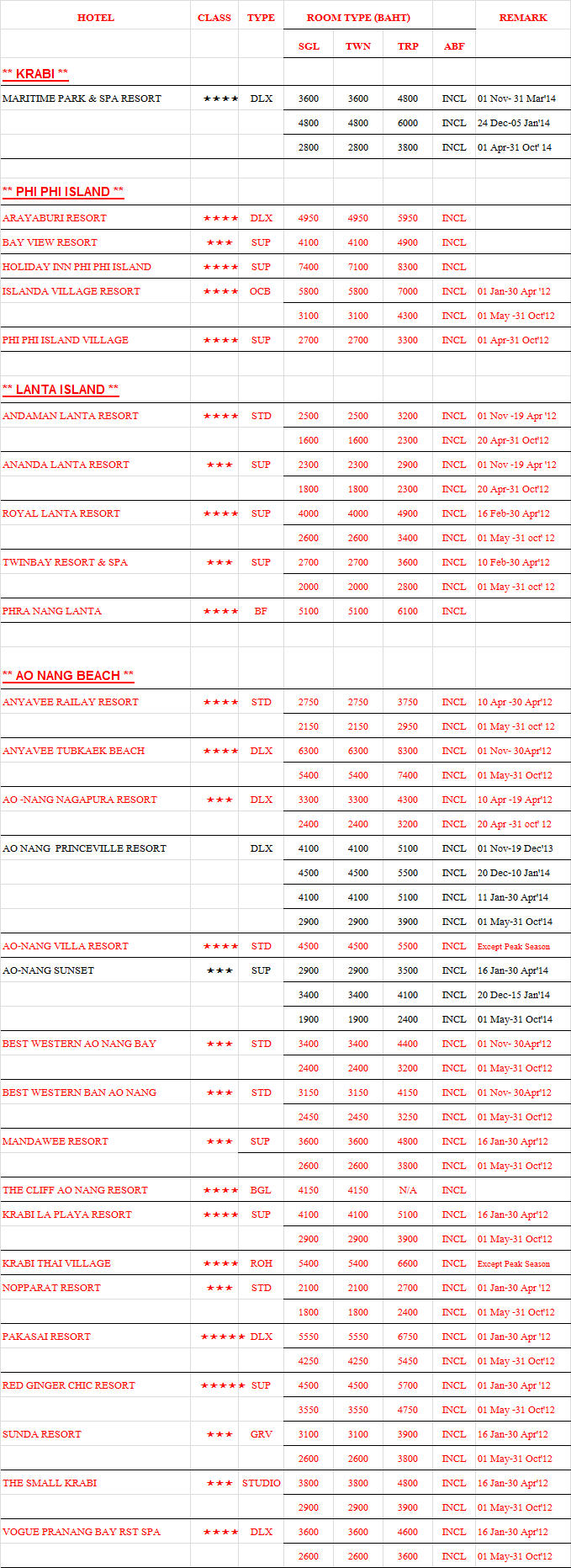Select THE SMALL KRABI hotel name
Image resolution: width=571 pixels, height=1568 pixels.
pyautogui.click(x=50, y=1483)
